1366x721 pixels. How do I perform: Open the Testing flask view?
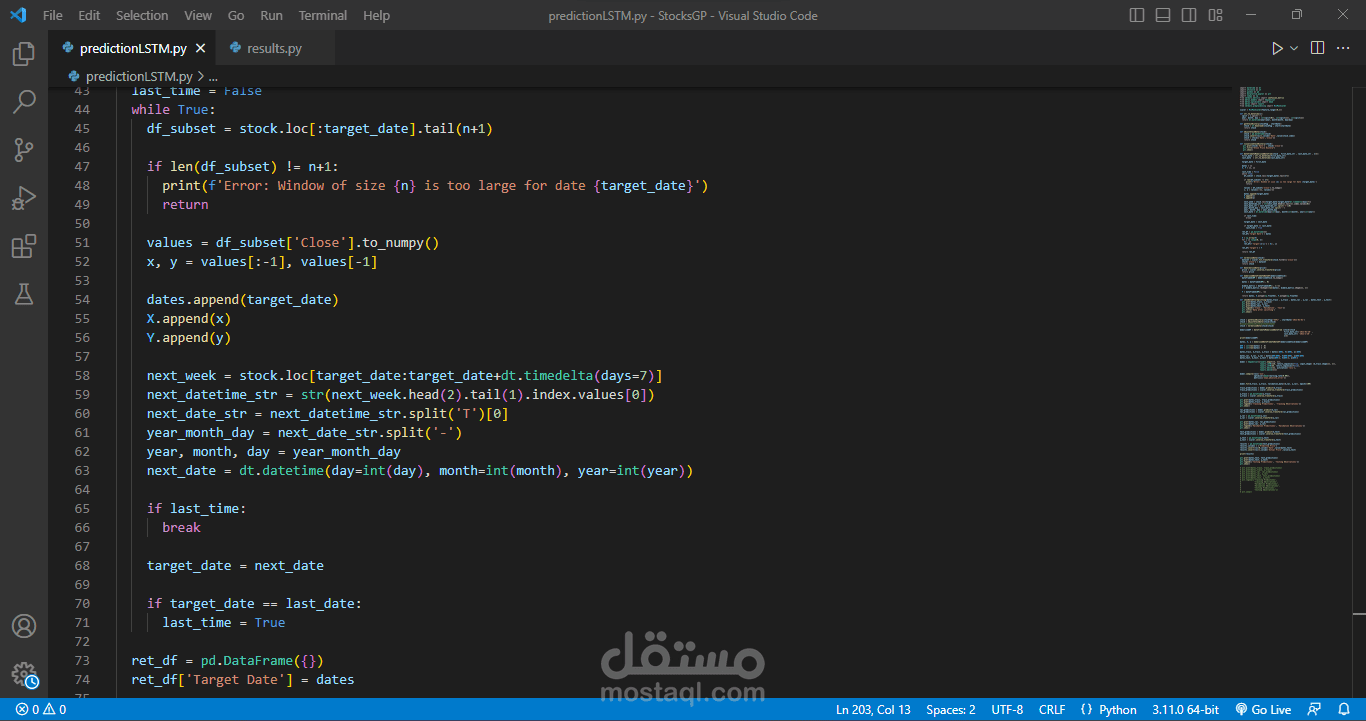pyautogui.click(x=24, y=294)
